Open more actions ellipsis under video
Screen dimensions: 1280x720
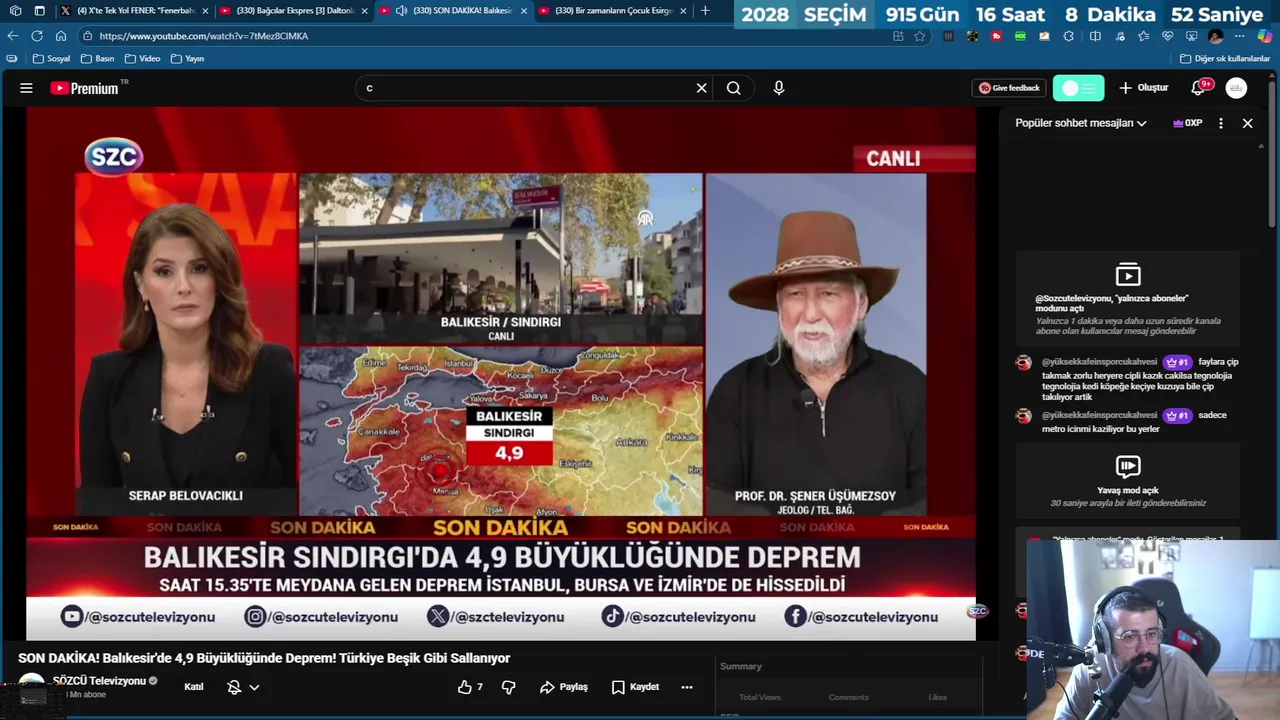pos(686,687)
